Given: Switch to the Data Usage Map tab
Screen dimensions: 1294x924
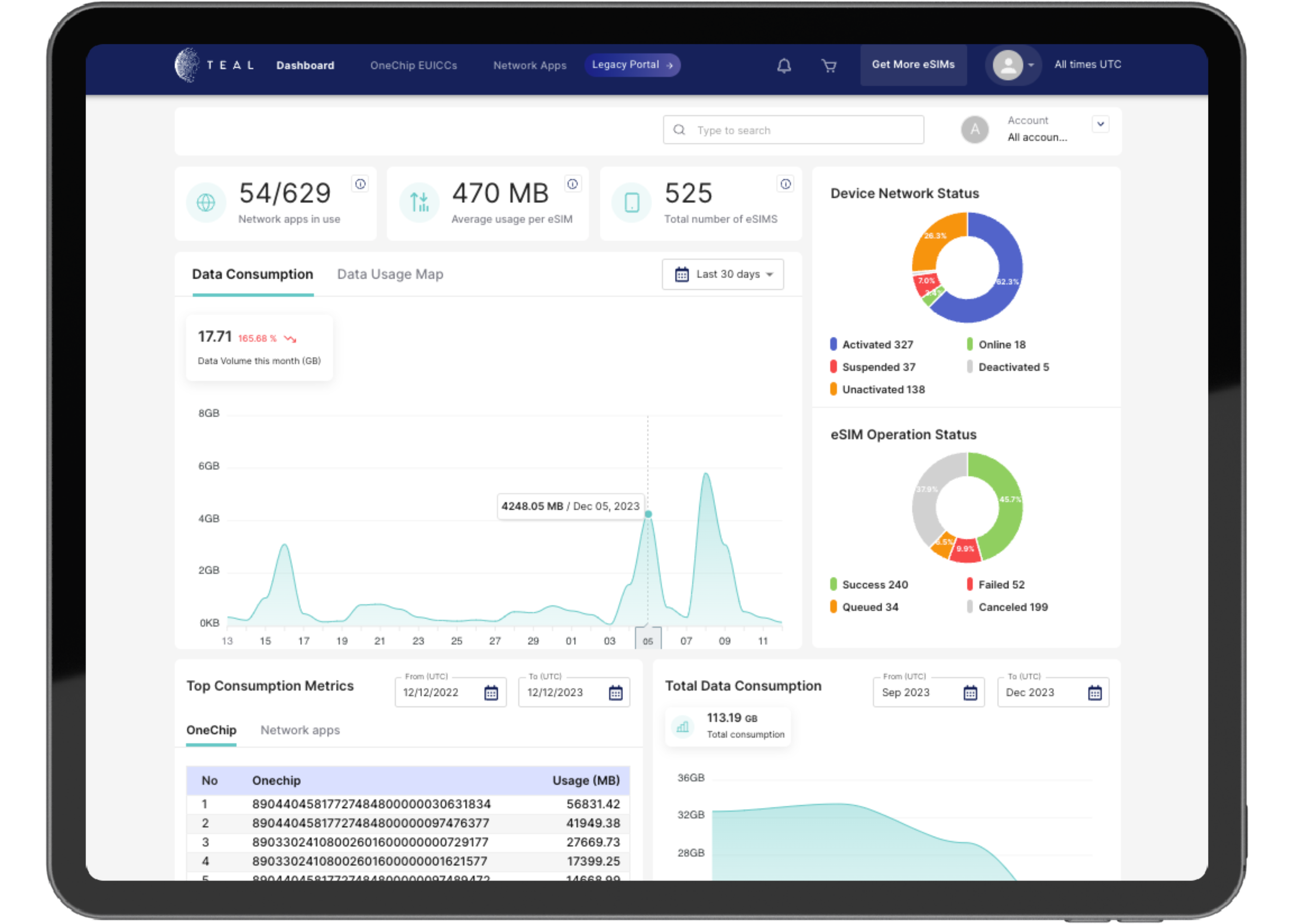Looking at the screenshot, I should [x=390, y=274].
